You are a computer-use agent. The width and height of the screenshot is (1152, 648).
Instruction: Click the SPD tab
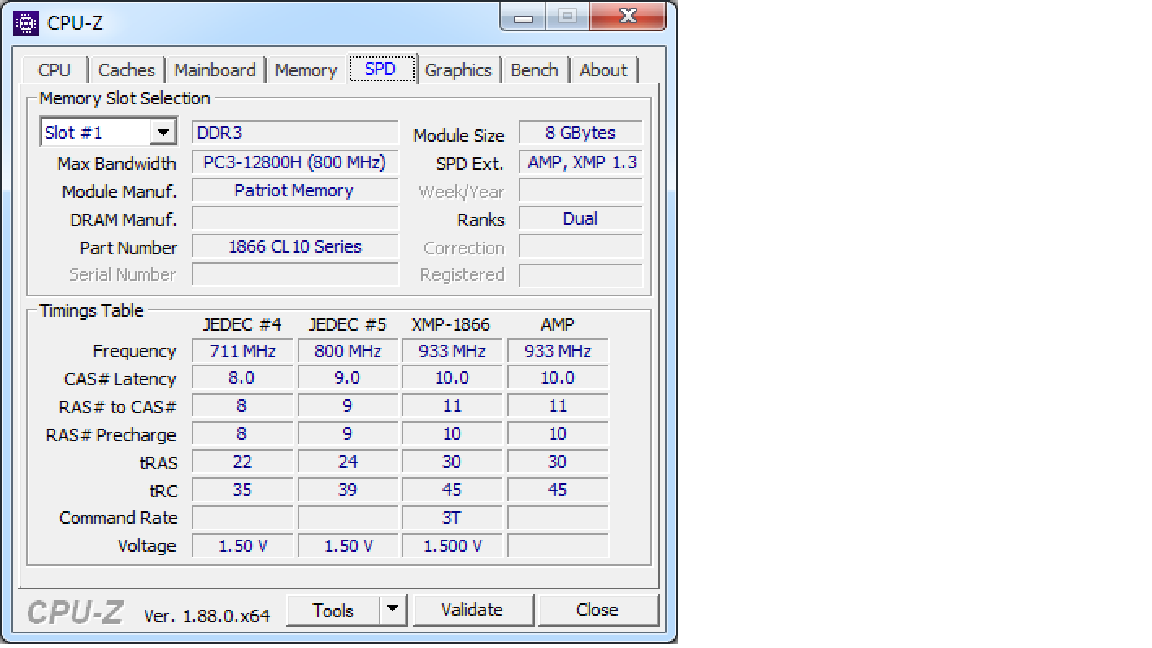381,68
